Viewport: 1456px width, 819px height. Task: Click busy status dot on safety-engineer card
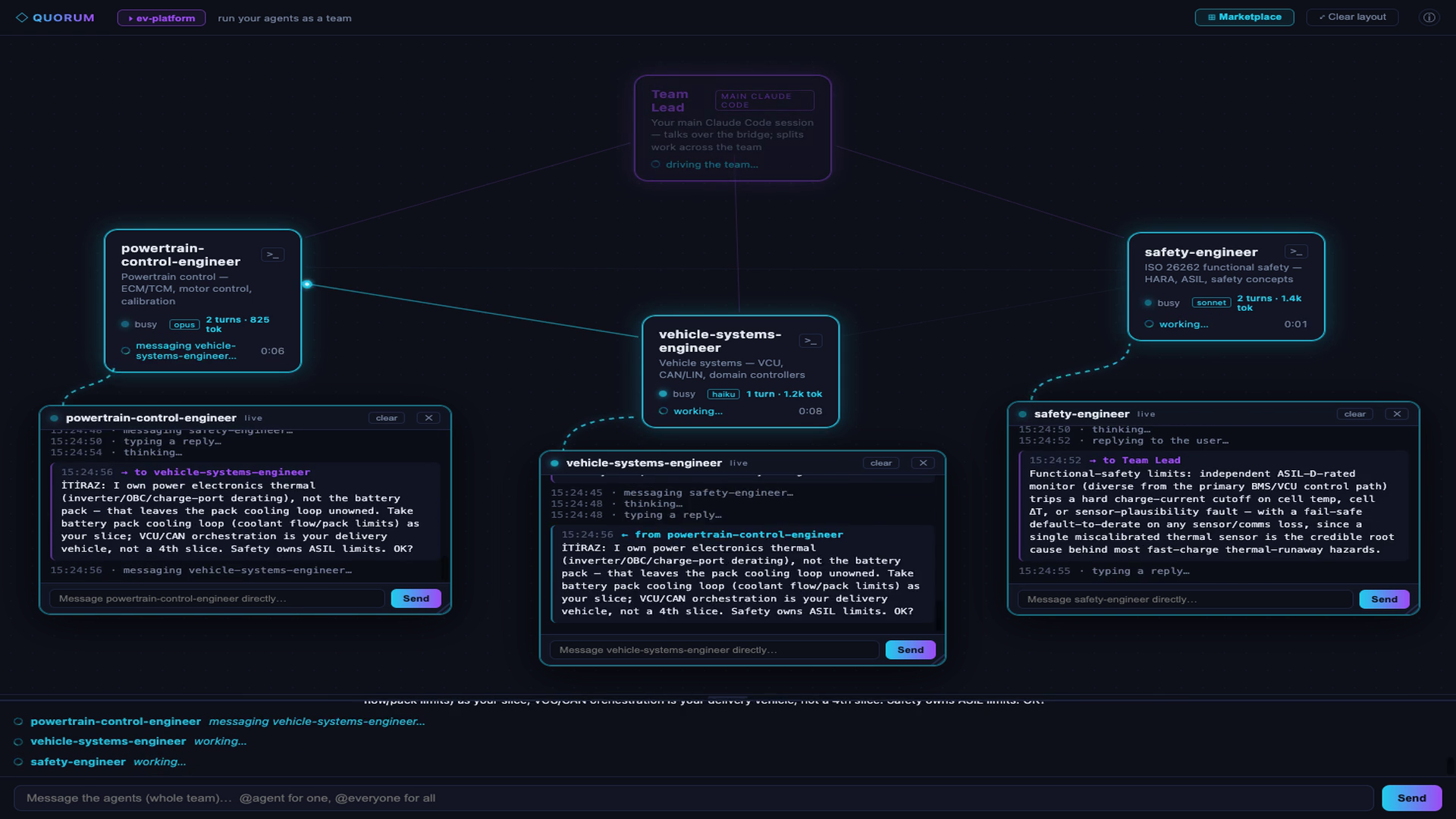(x=1148, y=303)
